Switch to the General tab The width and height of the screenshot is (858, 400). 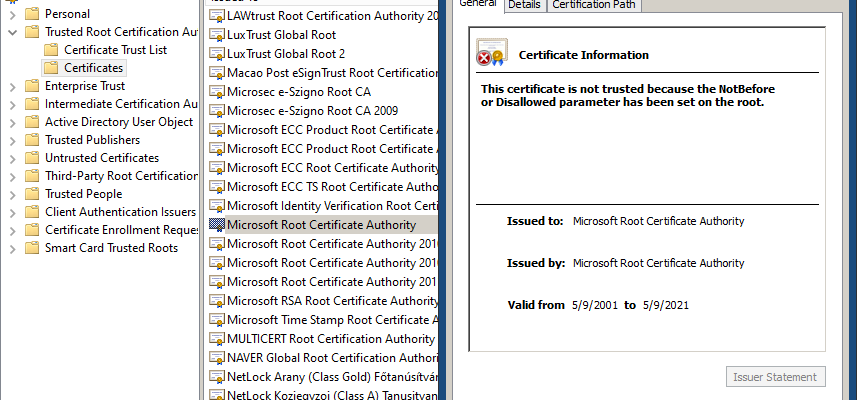pos(478,4)
